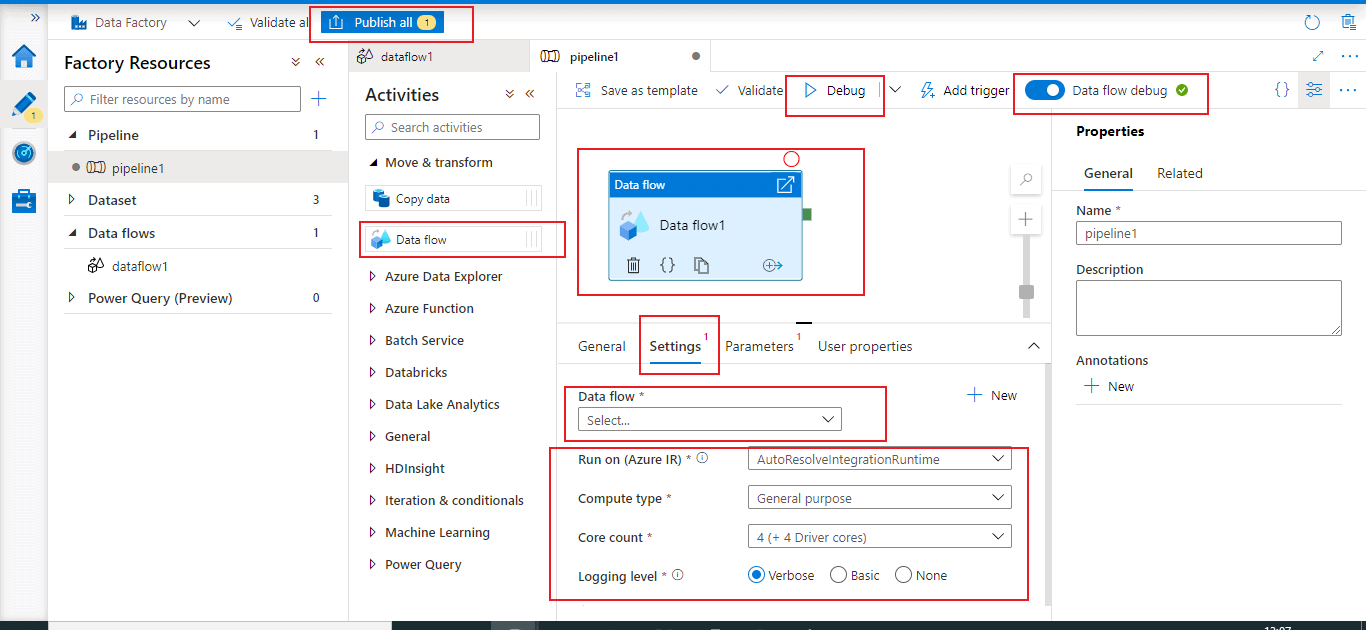Click the Debug button
Image resolution: width=1366 pixels, height=630 pixels.
point(835,90)
